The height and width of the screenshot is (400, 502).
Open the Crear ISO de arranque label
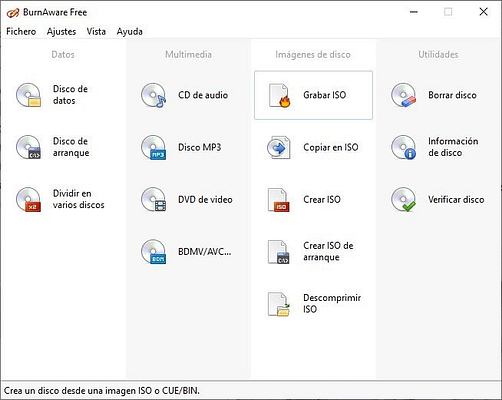(x=328, y=251)
